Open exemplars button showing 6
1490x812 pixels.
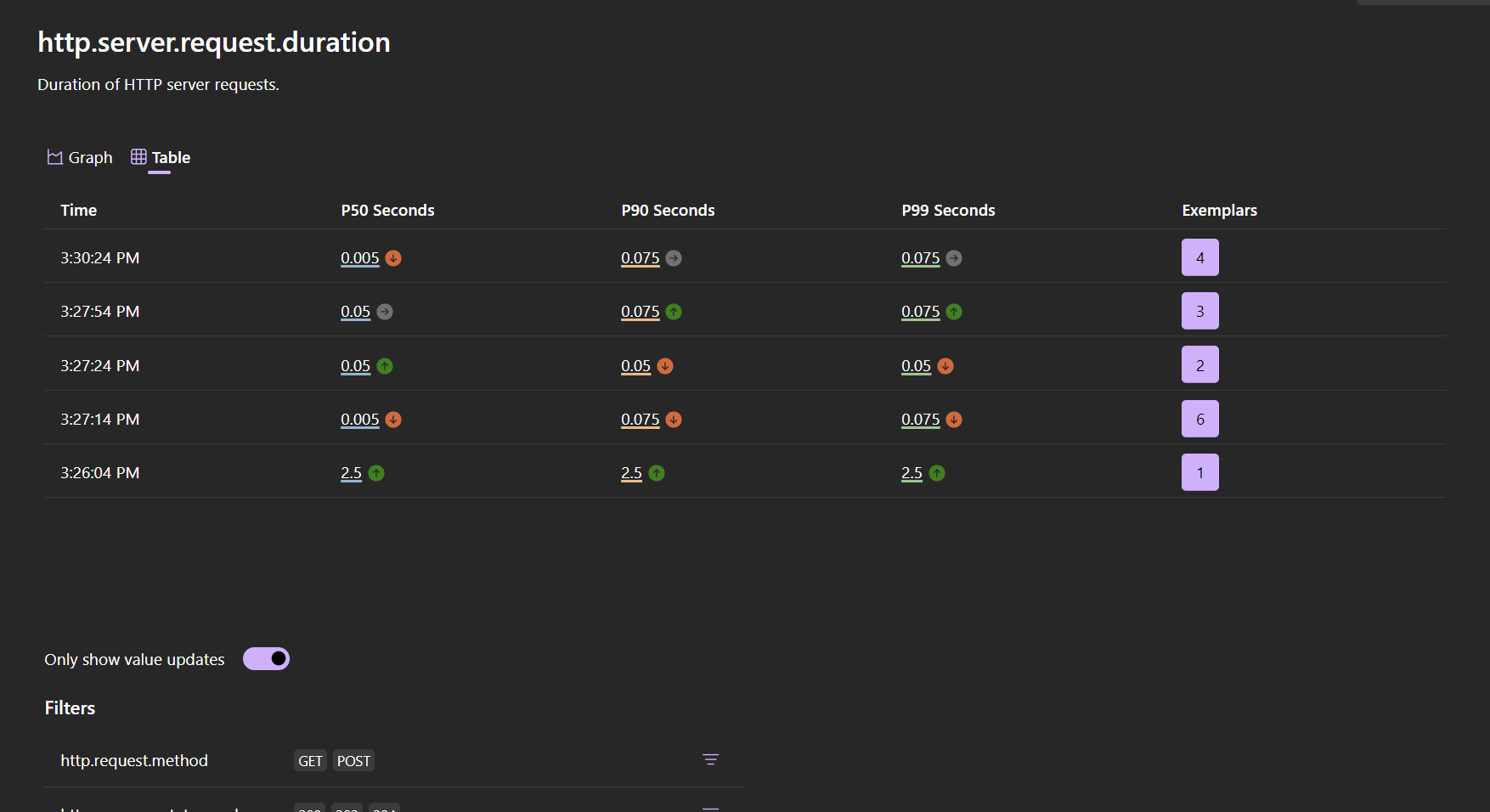(x=1199, y=419)
